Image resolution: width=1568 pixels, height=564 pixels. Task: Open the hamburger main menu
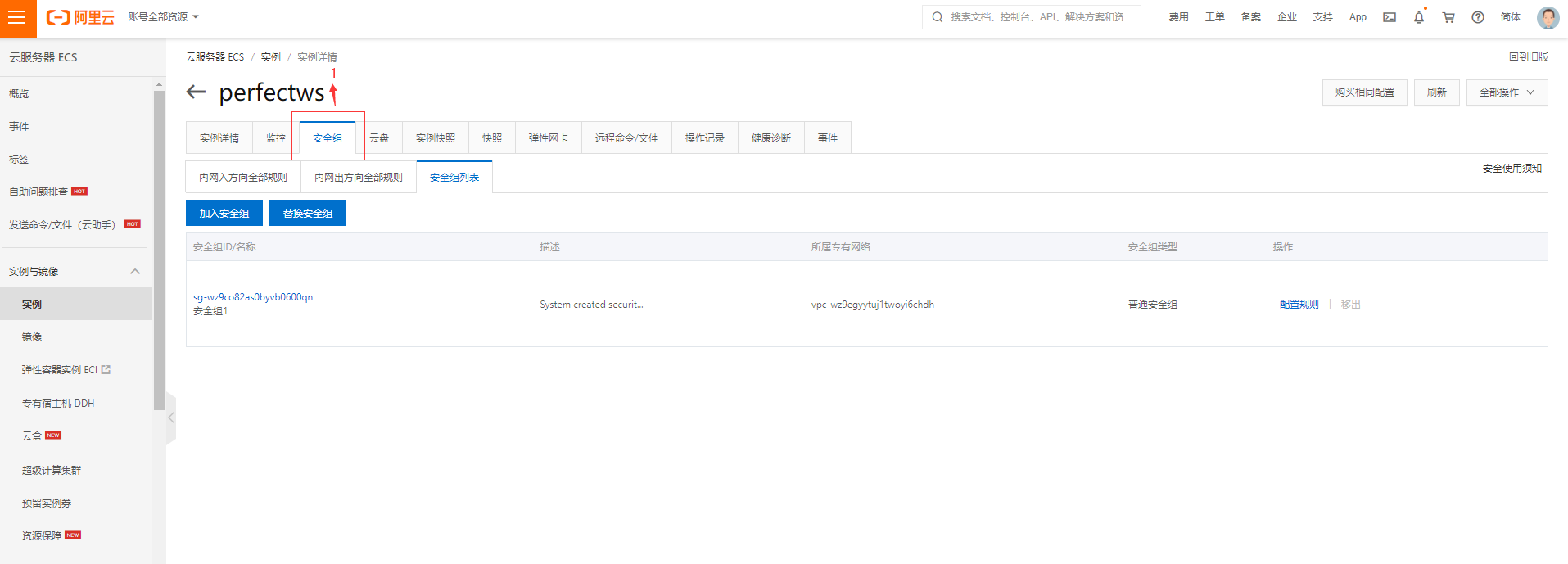tap(17, 18)
